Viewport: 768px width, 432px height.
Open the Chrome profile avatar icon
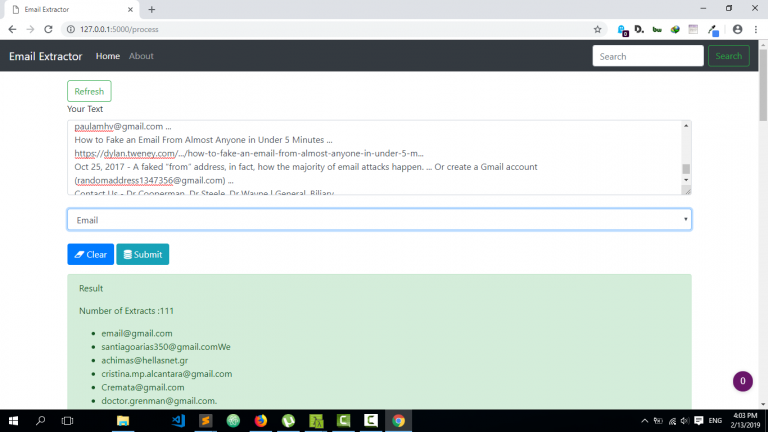pyautogui.click(x=737, y=29)
